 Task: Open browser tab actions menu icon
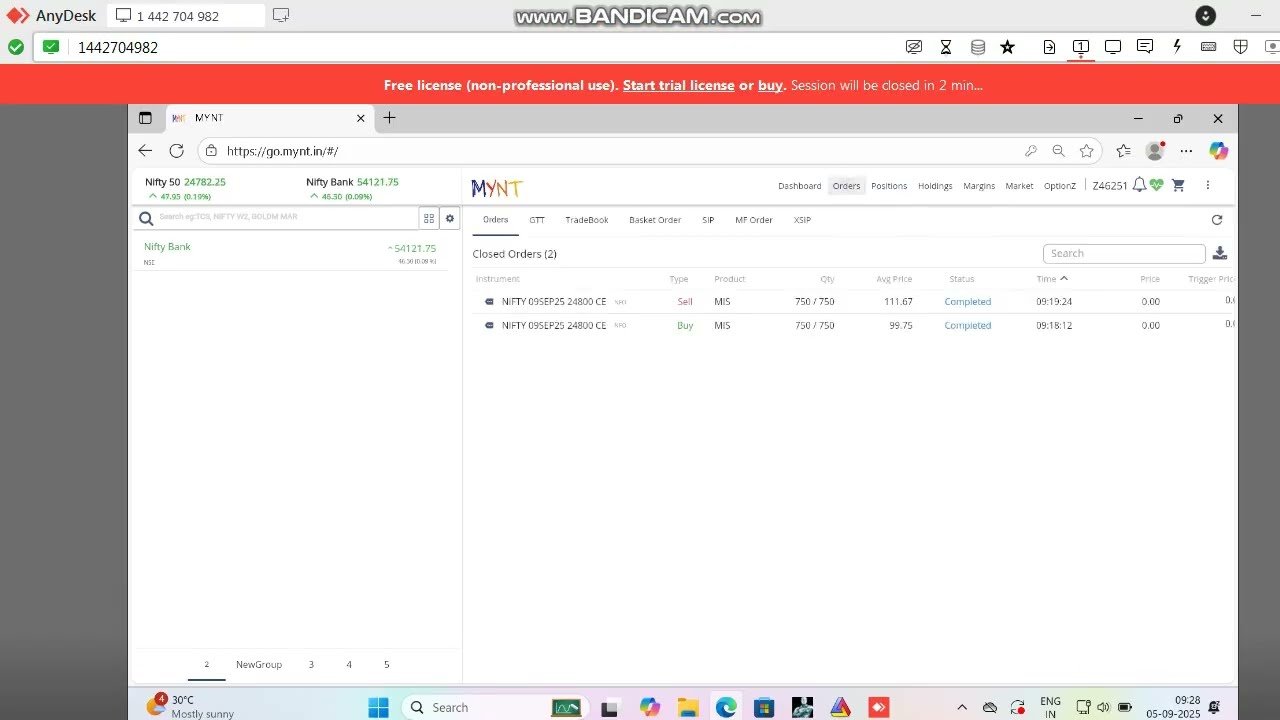pyautogui.click(x=145, y=118)
